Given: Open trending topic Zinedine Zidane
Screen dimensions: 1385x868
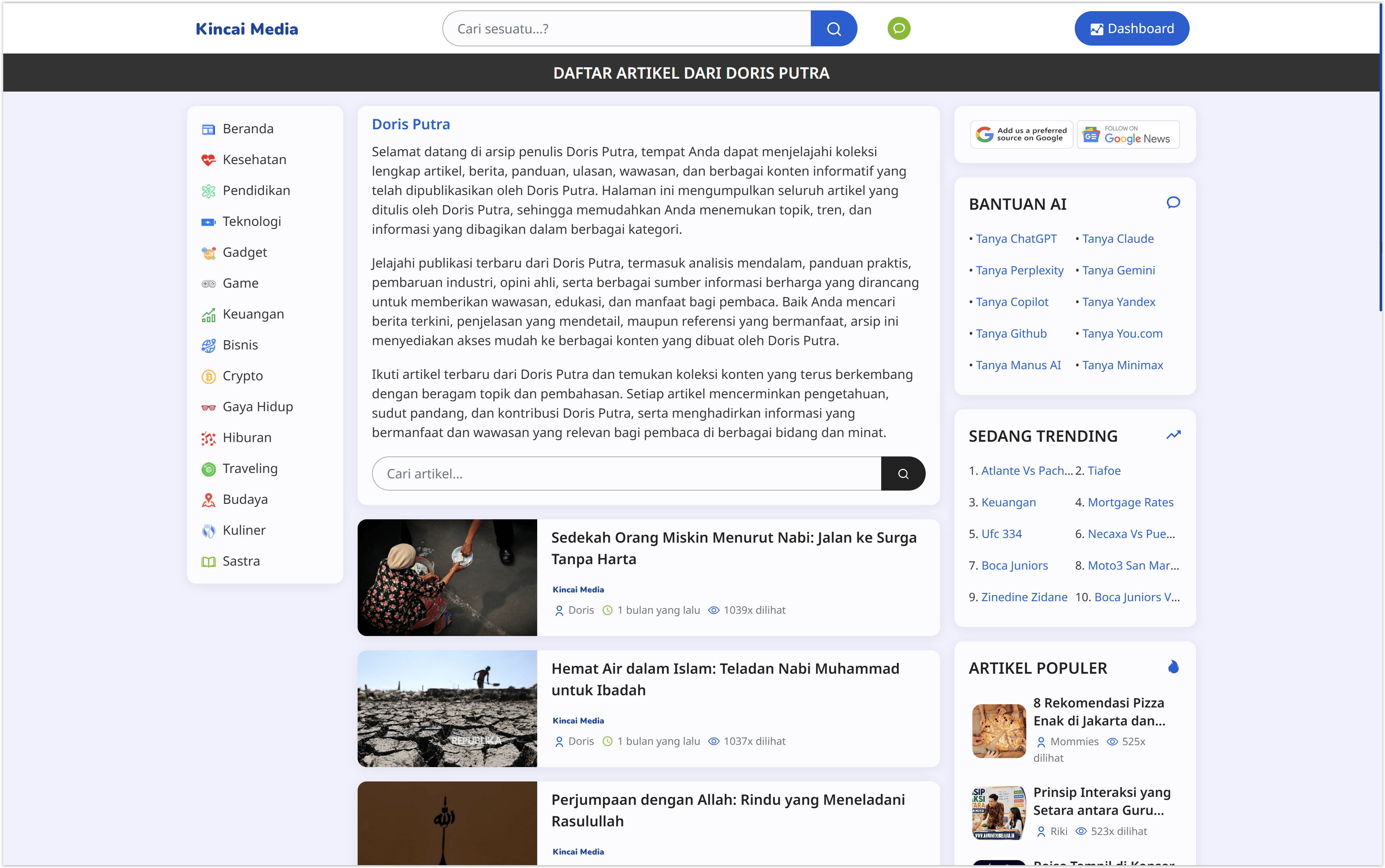Looking at the screenshot, I should 1024,597.
